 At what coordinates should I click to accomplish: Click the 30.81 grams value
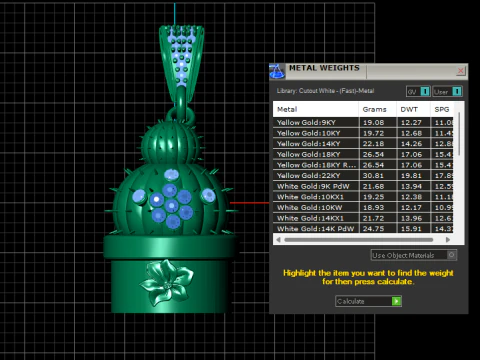(x=374, y=176)
